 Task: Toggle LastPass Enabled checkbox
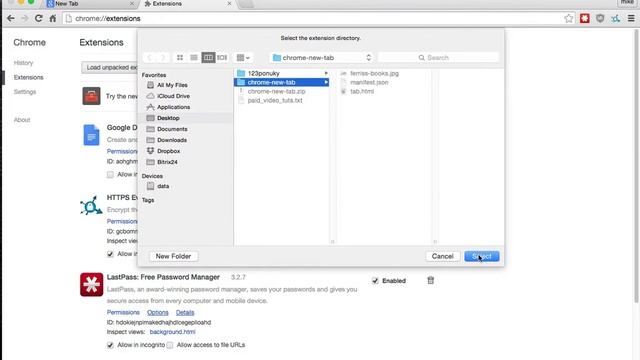point(375,281)
